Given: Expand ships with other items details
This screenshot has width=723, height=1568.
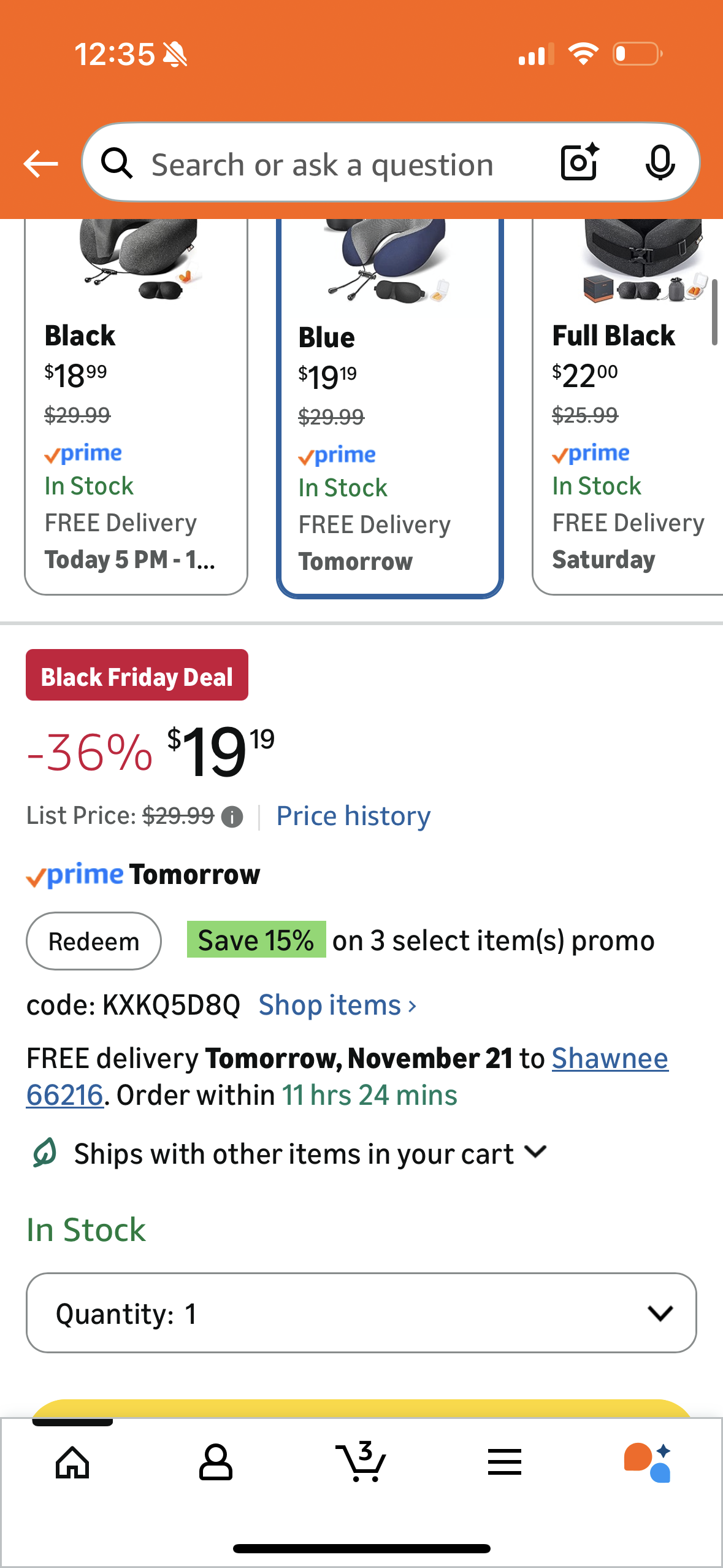Looking at the screenshot, I should pyautogui.click(x=535, y=1153).
